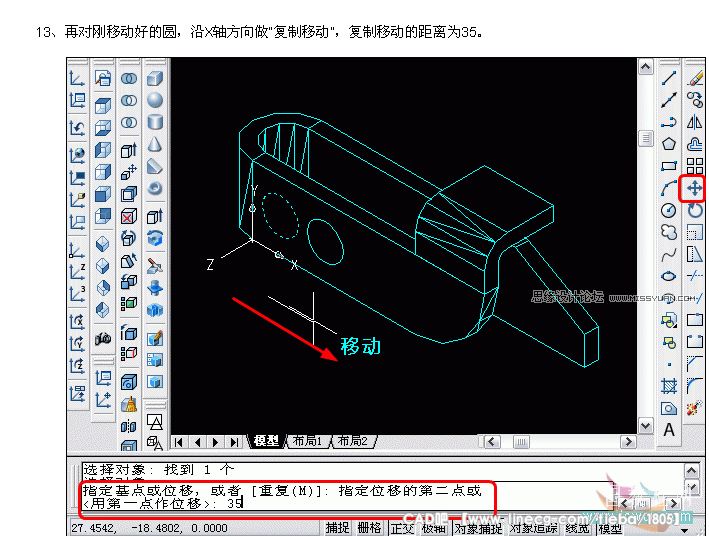Create a solid Wedge primitive

tap(155, 166)
